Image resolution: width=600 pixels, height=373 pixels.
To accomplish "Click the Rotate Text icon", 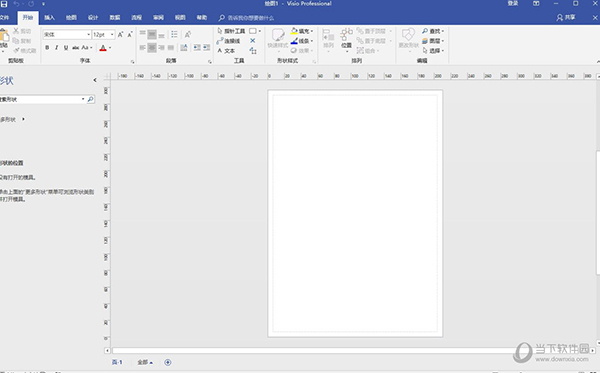I will [188, 34].
